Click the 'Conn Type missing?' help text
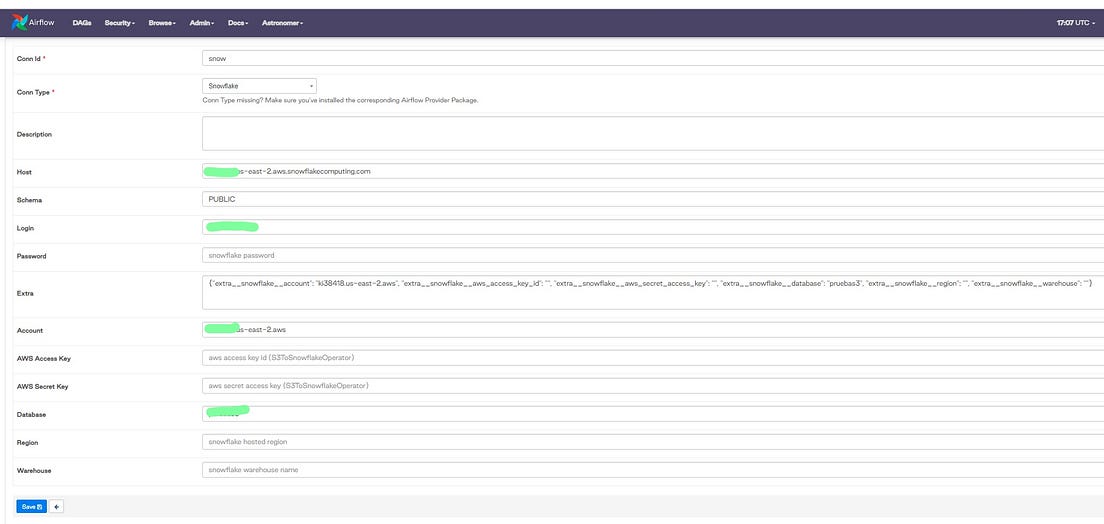1104x524 pixels. [x=340, y=101]
